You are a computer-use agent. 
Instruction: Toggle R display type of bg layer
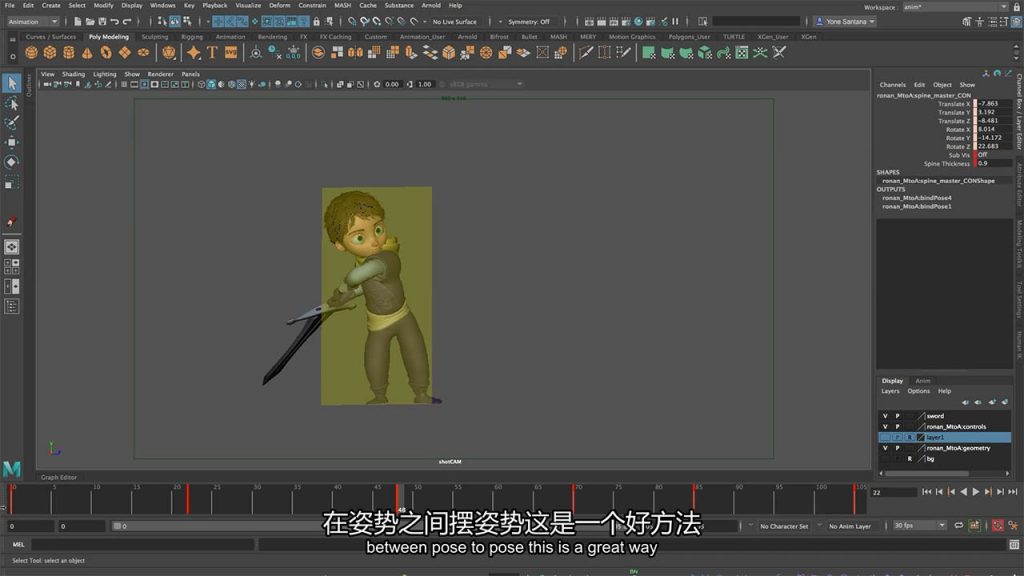pos(909,459)
